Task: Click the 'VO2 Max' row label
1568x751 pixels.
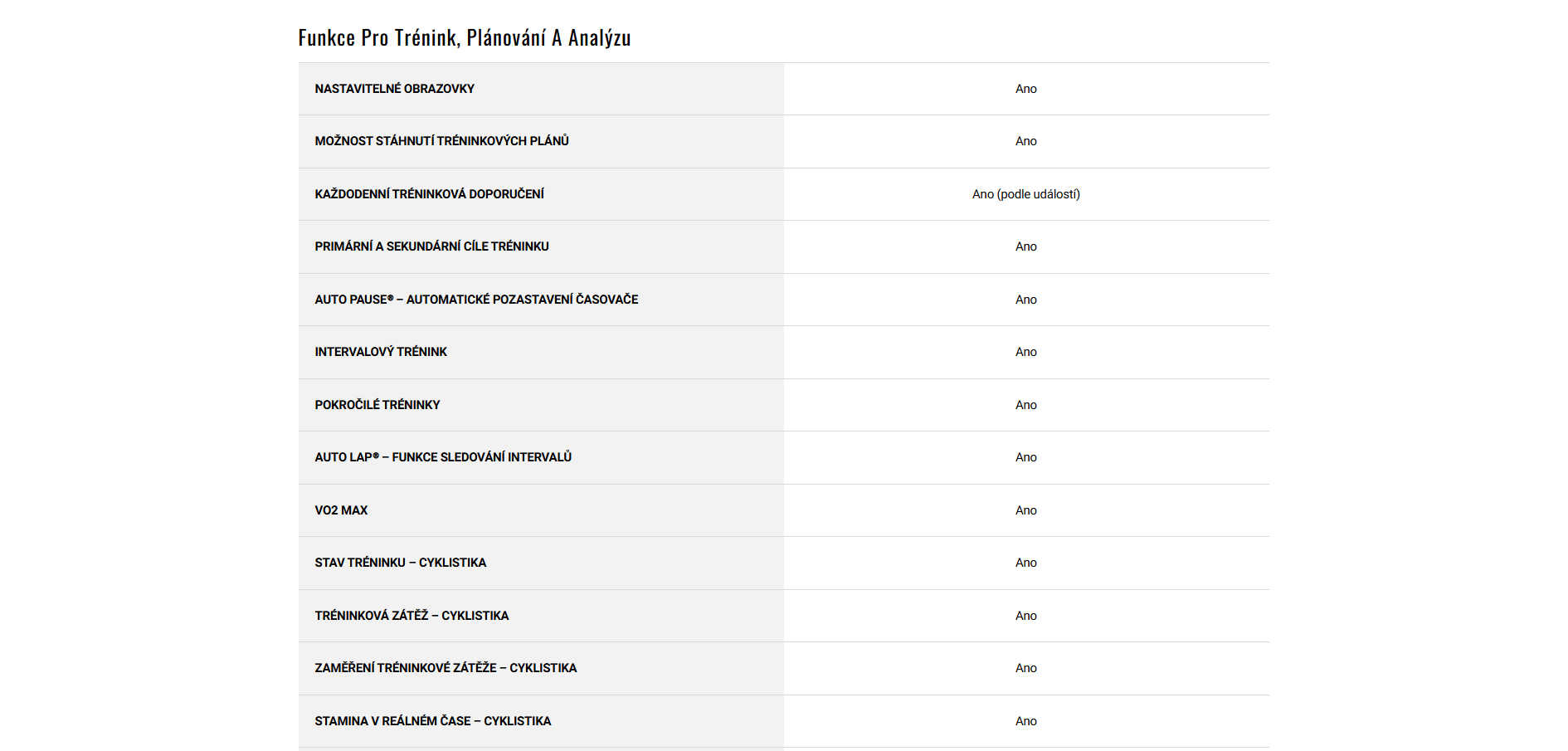Action: 341,510
